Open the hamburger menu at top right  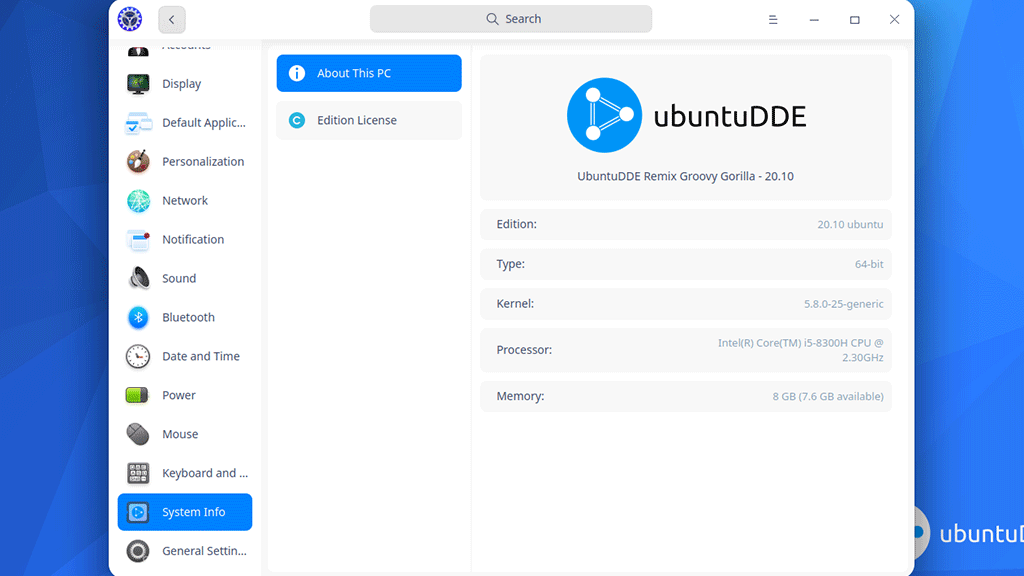773,18
